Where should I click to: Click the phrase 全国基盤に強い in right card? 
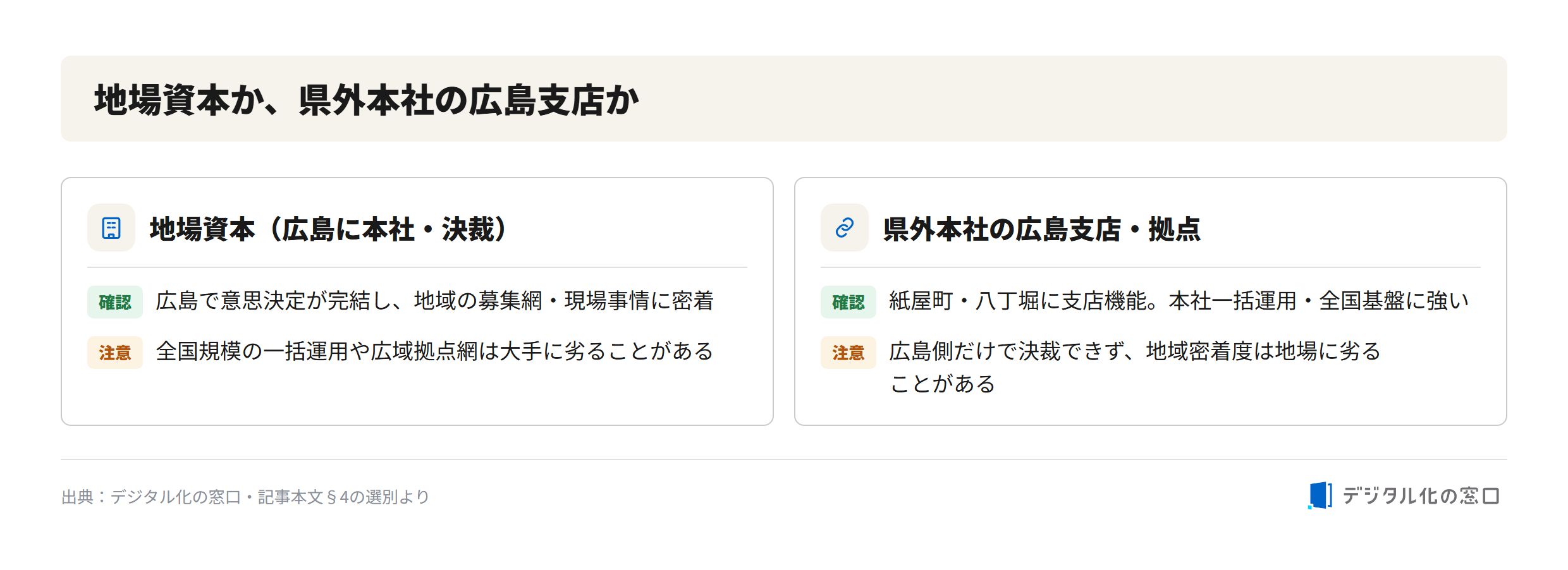[x=1394, y=301]
